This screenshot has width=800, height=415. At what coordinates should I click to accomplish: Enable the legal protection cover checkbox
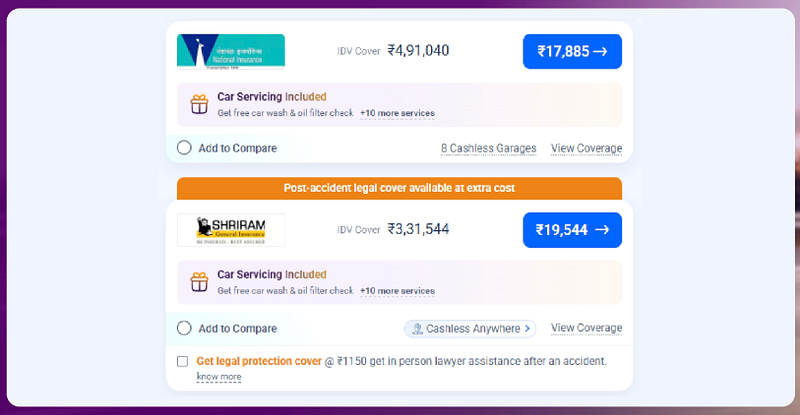(x=182, y=361)
